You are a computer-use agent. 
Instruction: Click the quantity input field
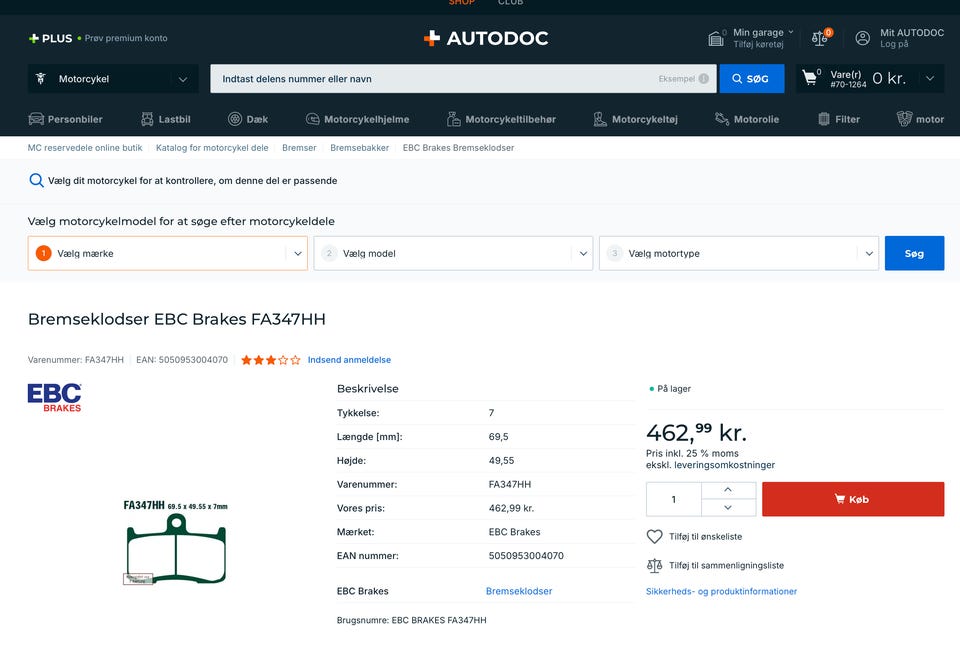coord(673,499)
